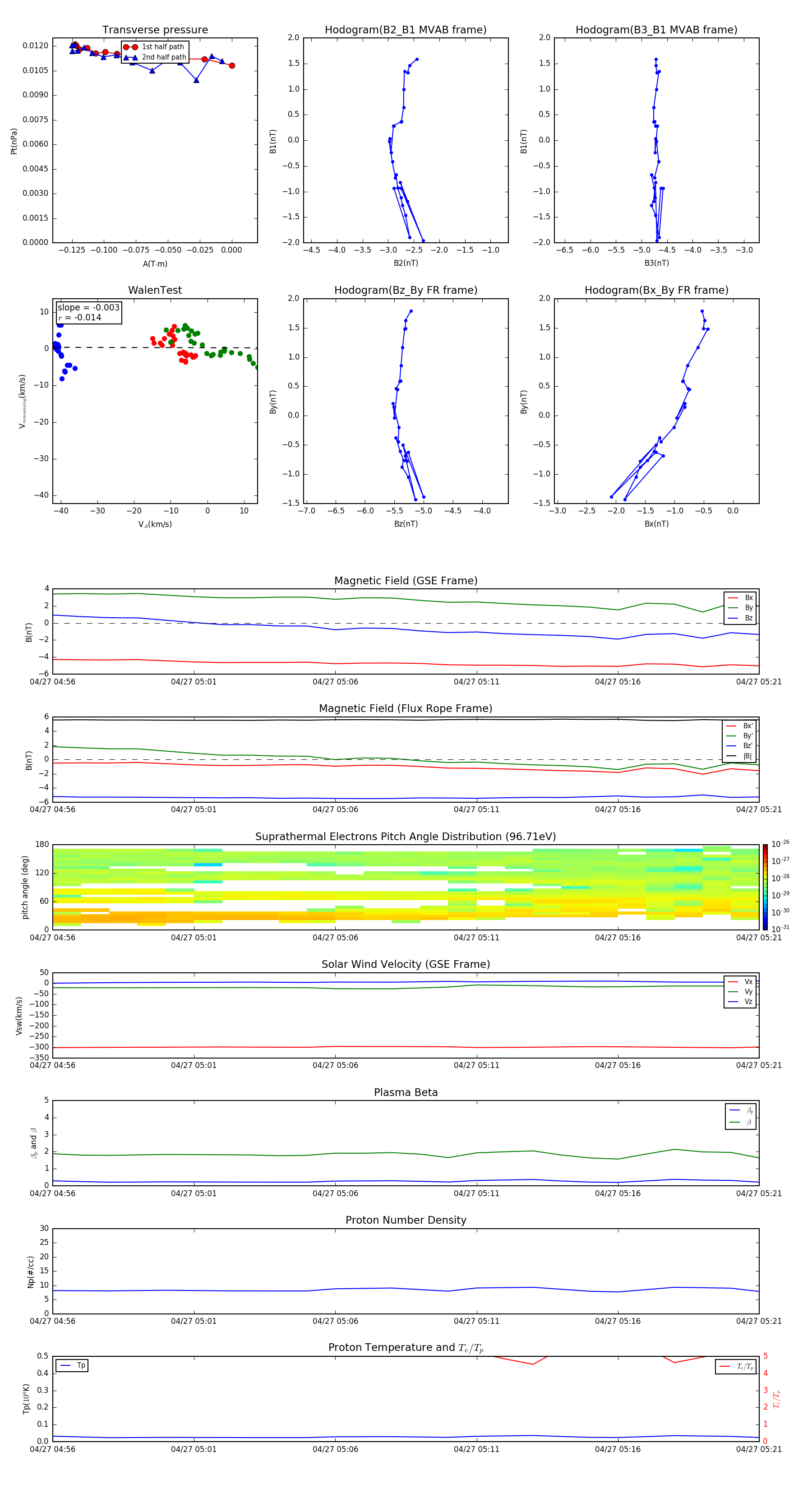Select the "Hodogram(Bx_By FR frame)" title
Image resolution: width=812 pixels, height=1489 pixels.
[x=656, y=290]
